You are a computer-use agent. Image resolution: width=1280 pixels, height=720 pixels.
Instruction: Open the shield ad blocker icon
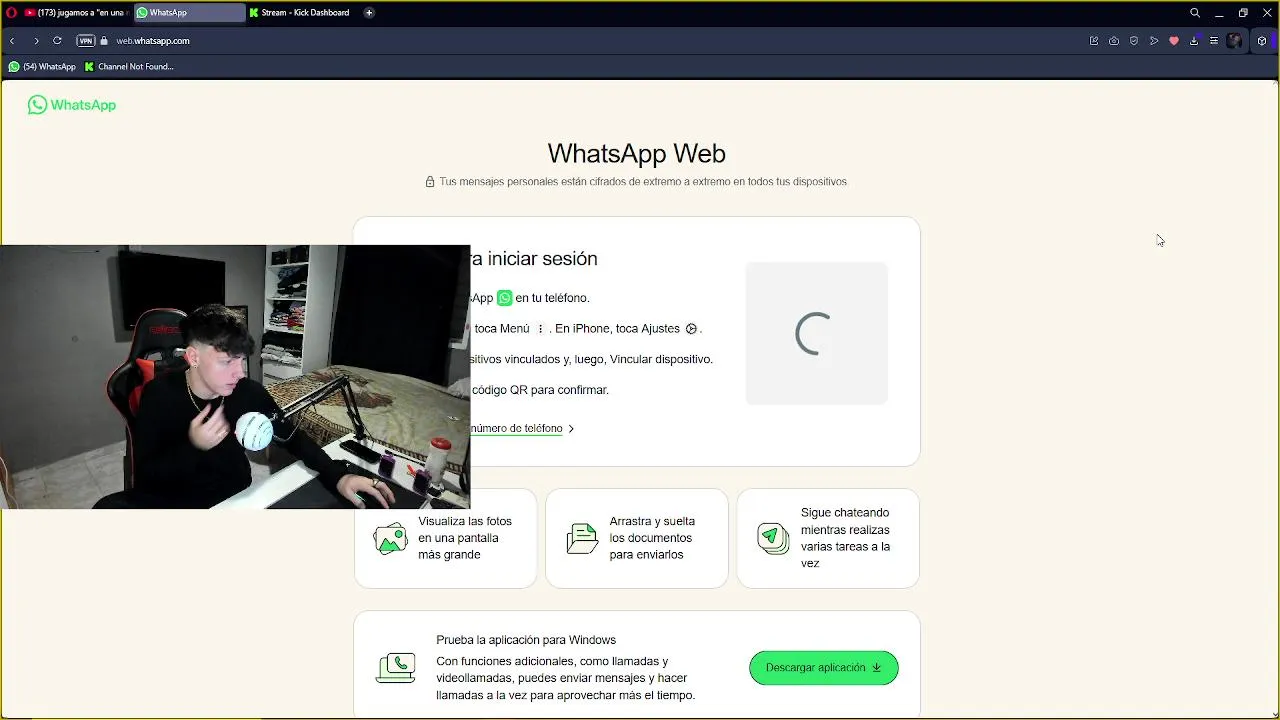(x=1134, y=41)
